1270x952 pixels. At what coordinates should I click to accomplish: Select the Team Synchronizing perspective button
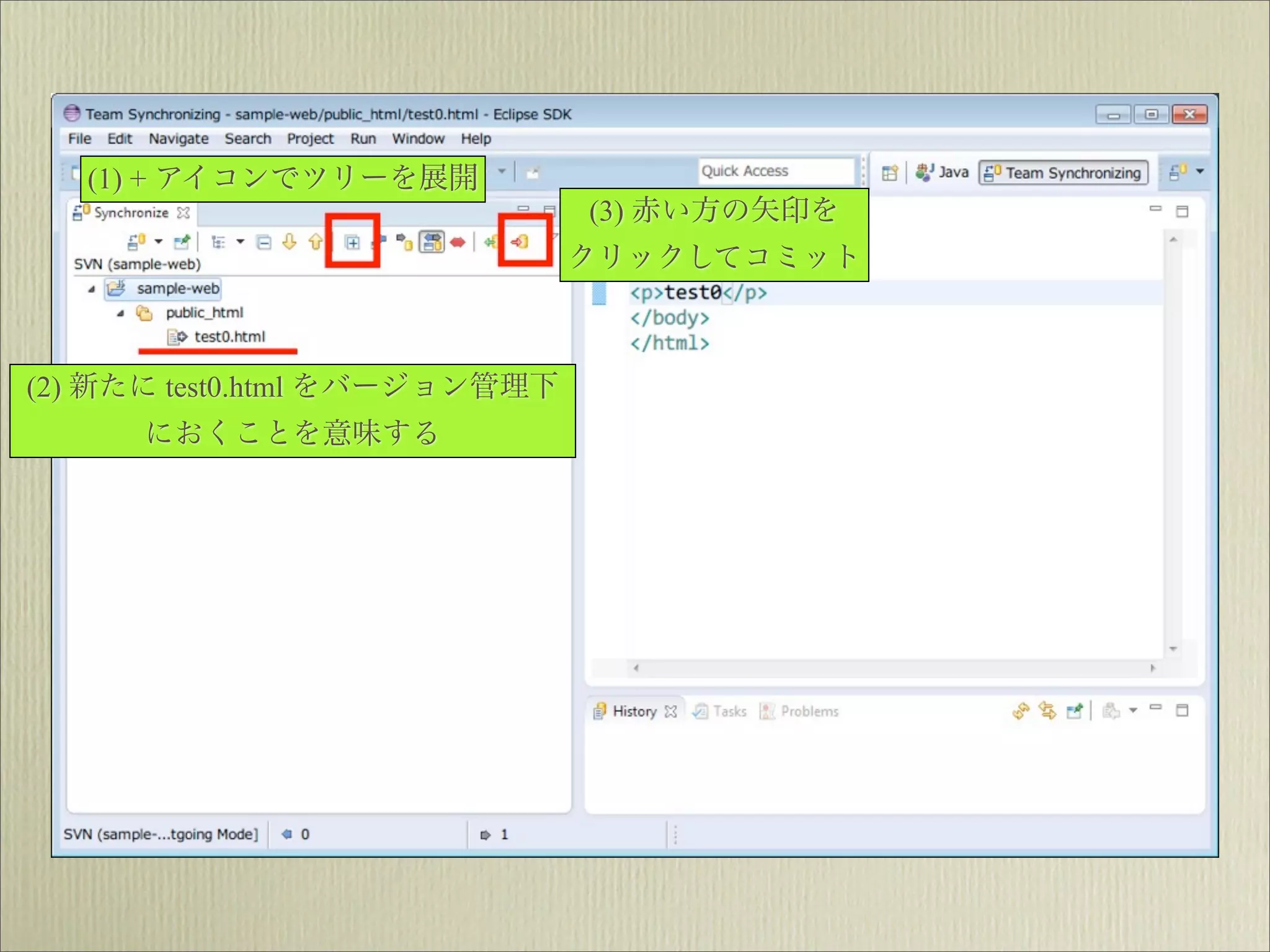pyautogui.click(x=1063, y=172)
